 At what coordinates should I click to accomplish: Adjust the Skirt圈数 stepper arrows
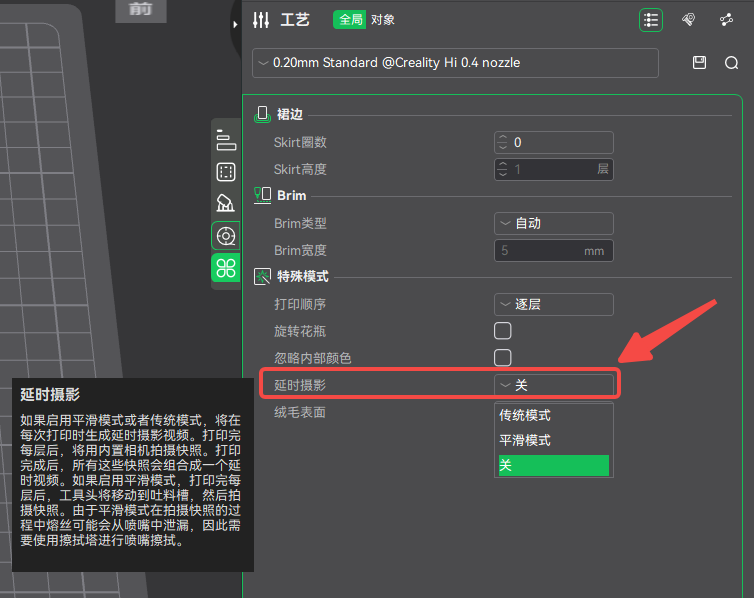coord(503,142)
